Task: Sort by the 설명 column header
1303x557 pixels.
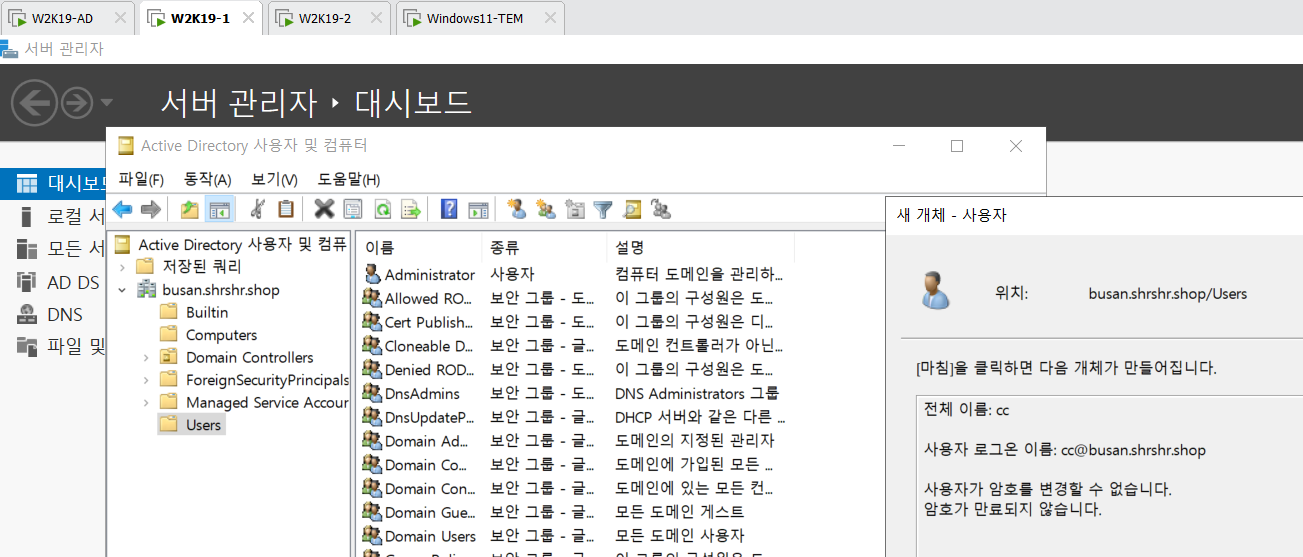Action: click(x=700, y=246)
